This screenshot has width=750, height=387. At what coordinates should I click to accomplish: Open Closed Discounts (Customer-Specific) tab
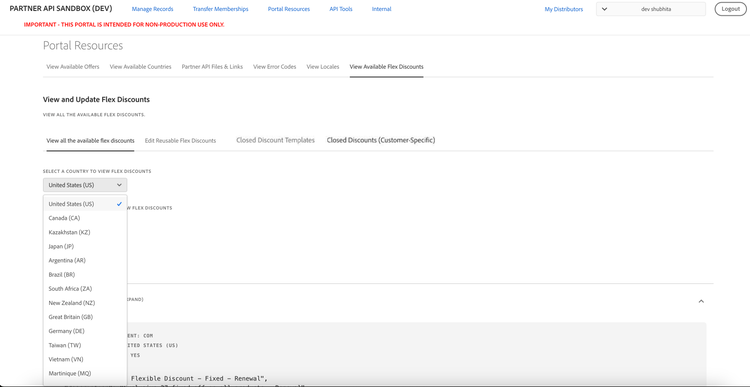(381, 140)
